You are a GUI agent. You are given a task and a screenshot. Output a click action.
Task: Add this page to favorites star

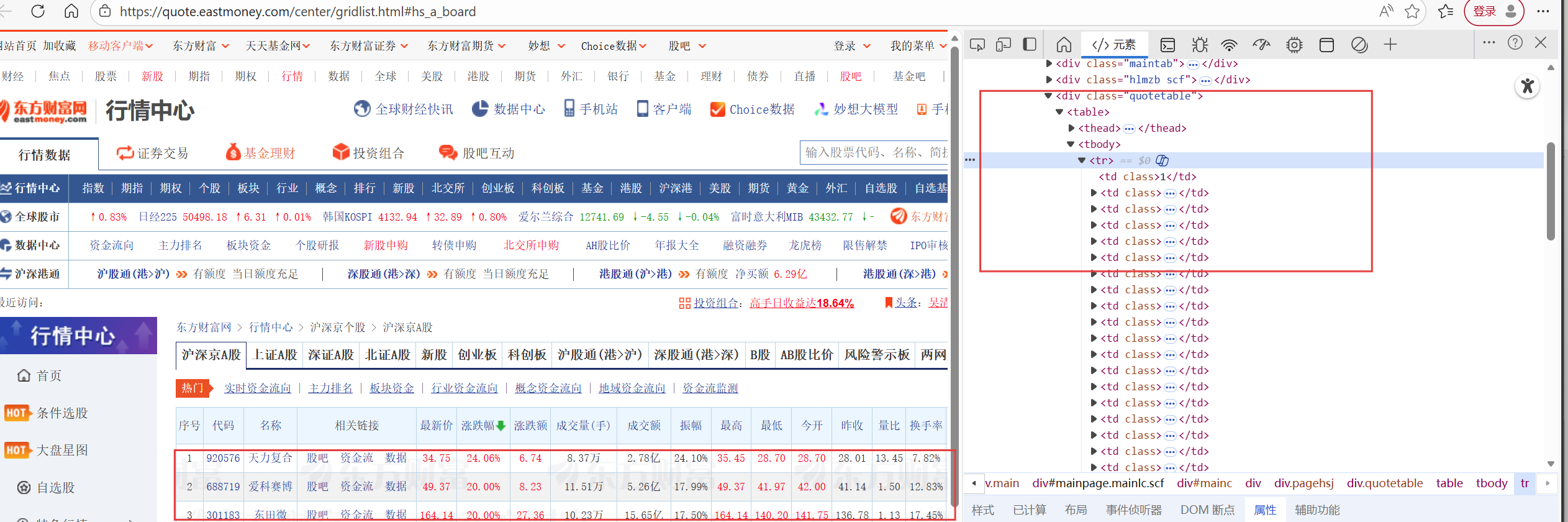pyautogui.click(x=1412, y=11)
